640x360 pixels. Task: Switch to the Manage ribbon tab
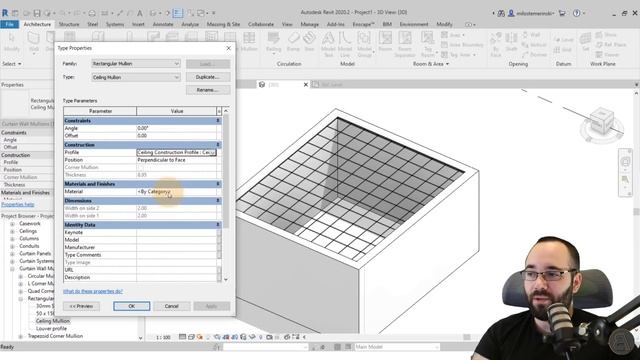point(309,24)
